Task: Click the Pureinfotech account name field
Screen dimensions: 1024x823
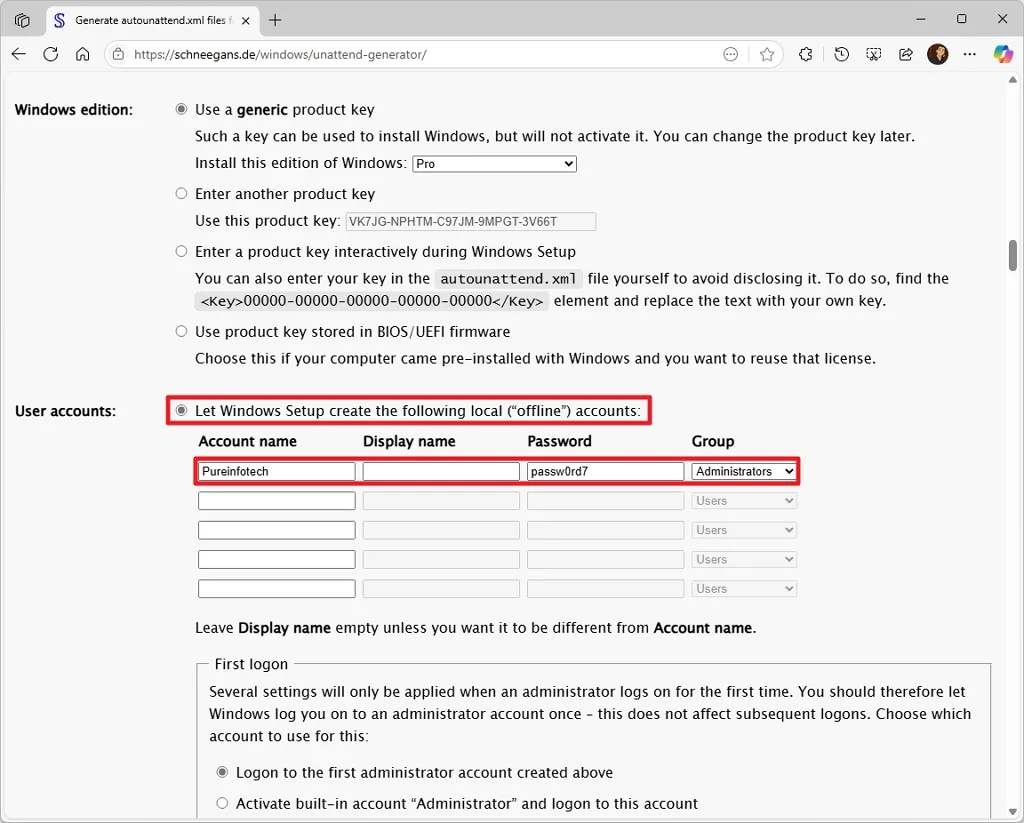Action: tap(276, 470)
